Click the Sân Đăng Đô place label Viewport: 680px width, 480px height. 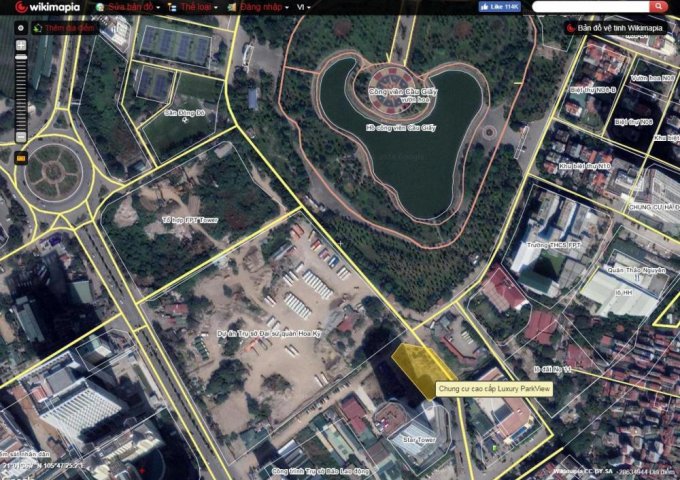(185, 113)
